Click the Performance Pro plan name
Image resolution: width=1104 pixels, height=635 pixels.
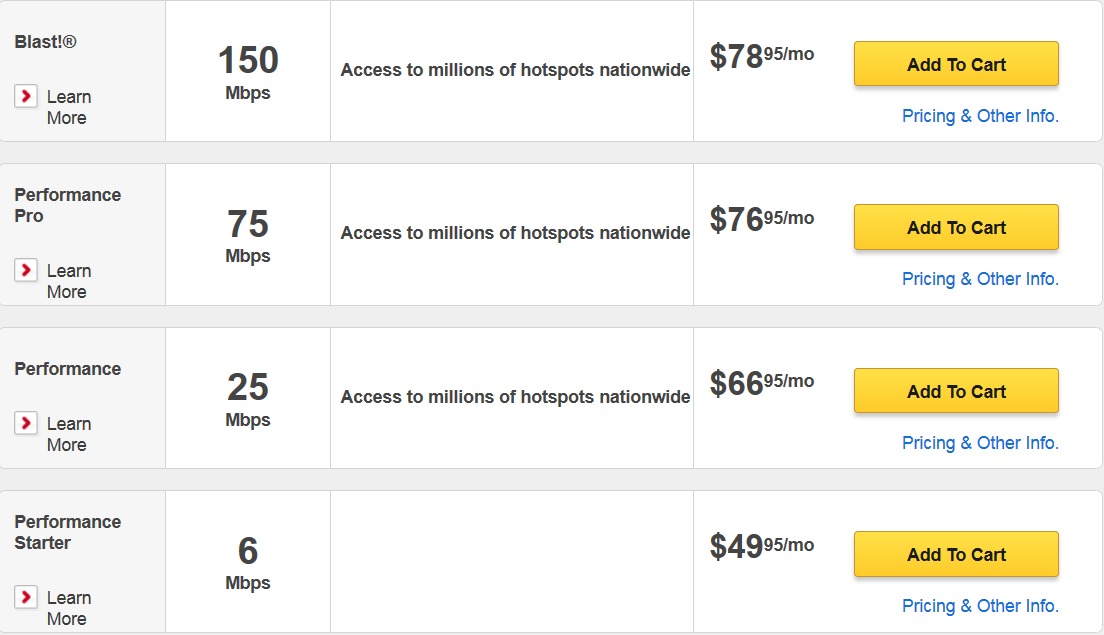[x=67, y=205]
